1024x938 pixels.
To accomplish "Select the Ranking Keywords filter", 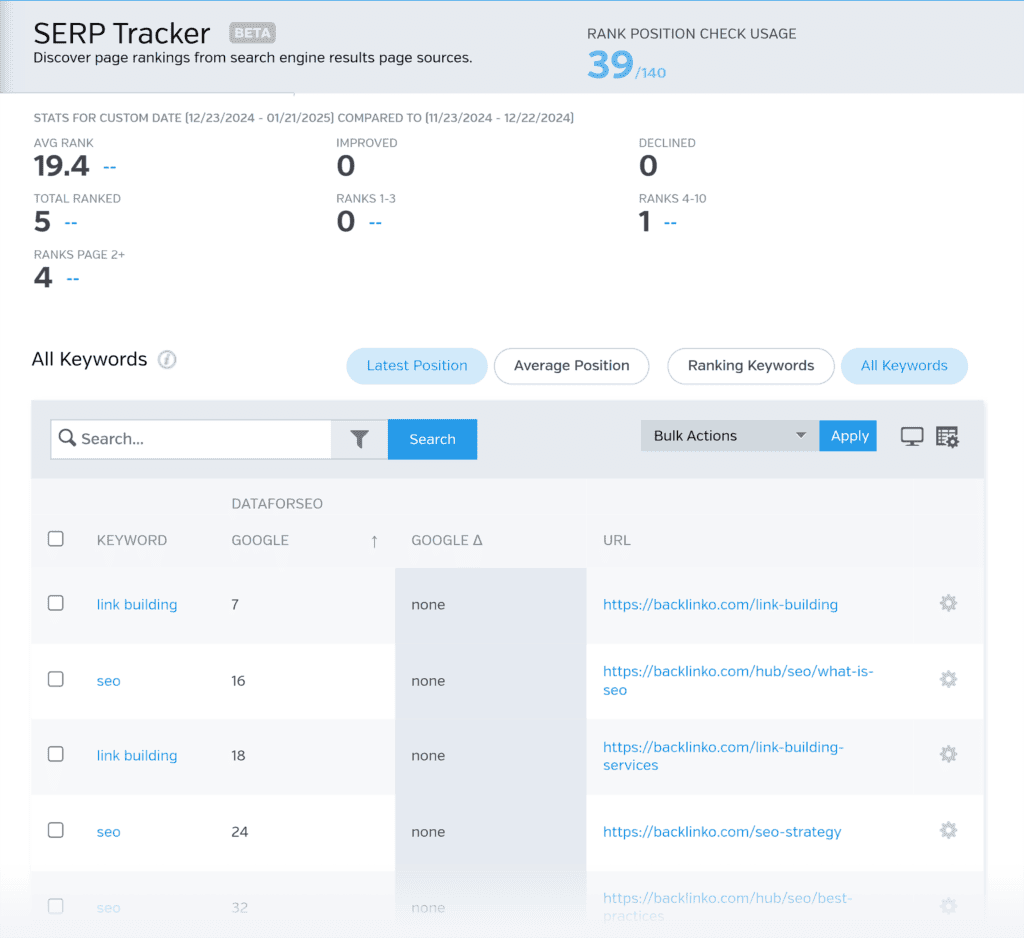I will [x=750, y=366].
